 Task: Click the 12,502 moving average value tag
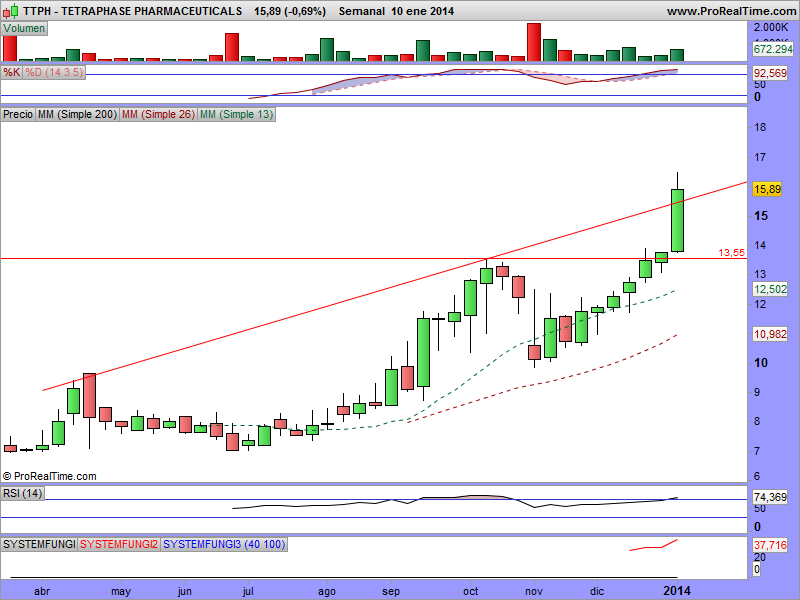coord(770,289)
